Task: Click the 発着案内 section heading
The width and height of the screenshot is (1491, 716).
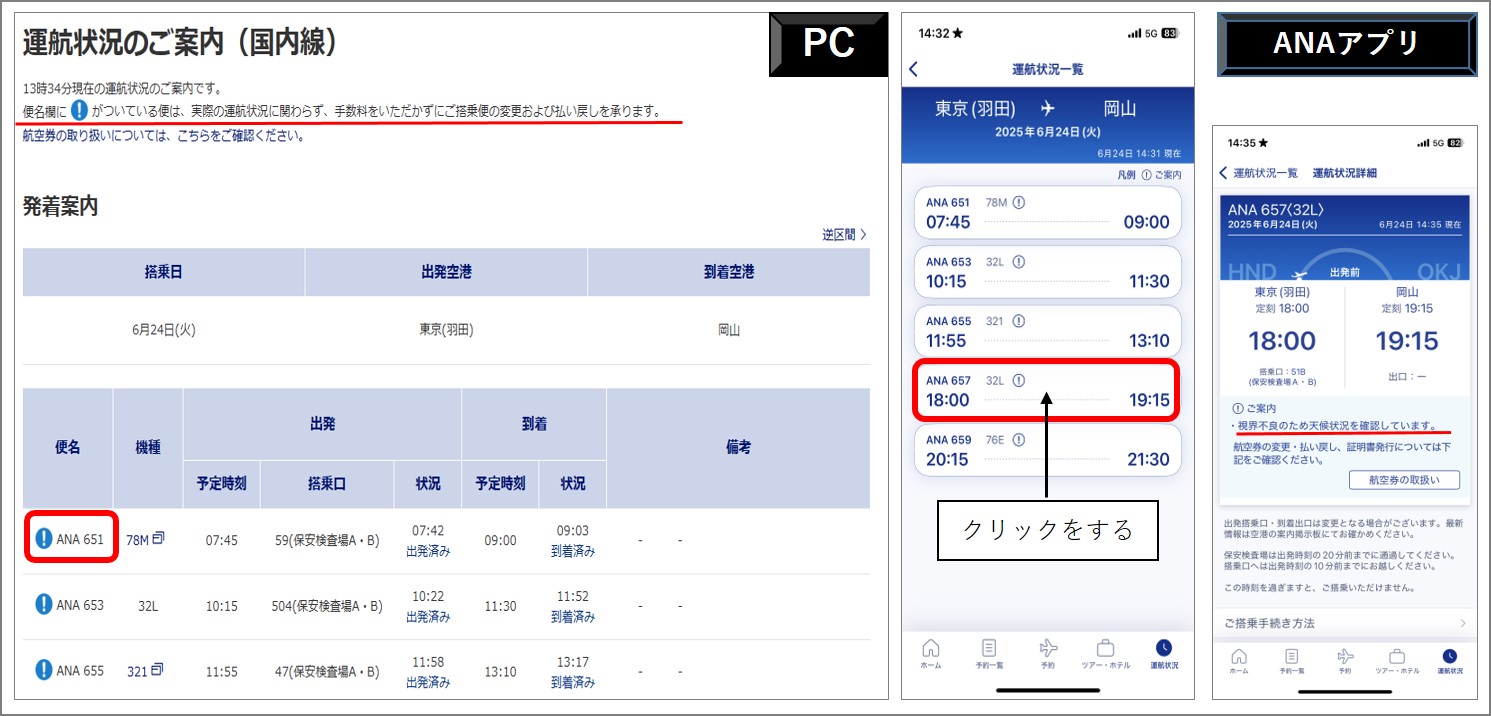Action: [x=60, y=207]
